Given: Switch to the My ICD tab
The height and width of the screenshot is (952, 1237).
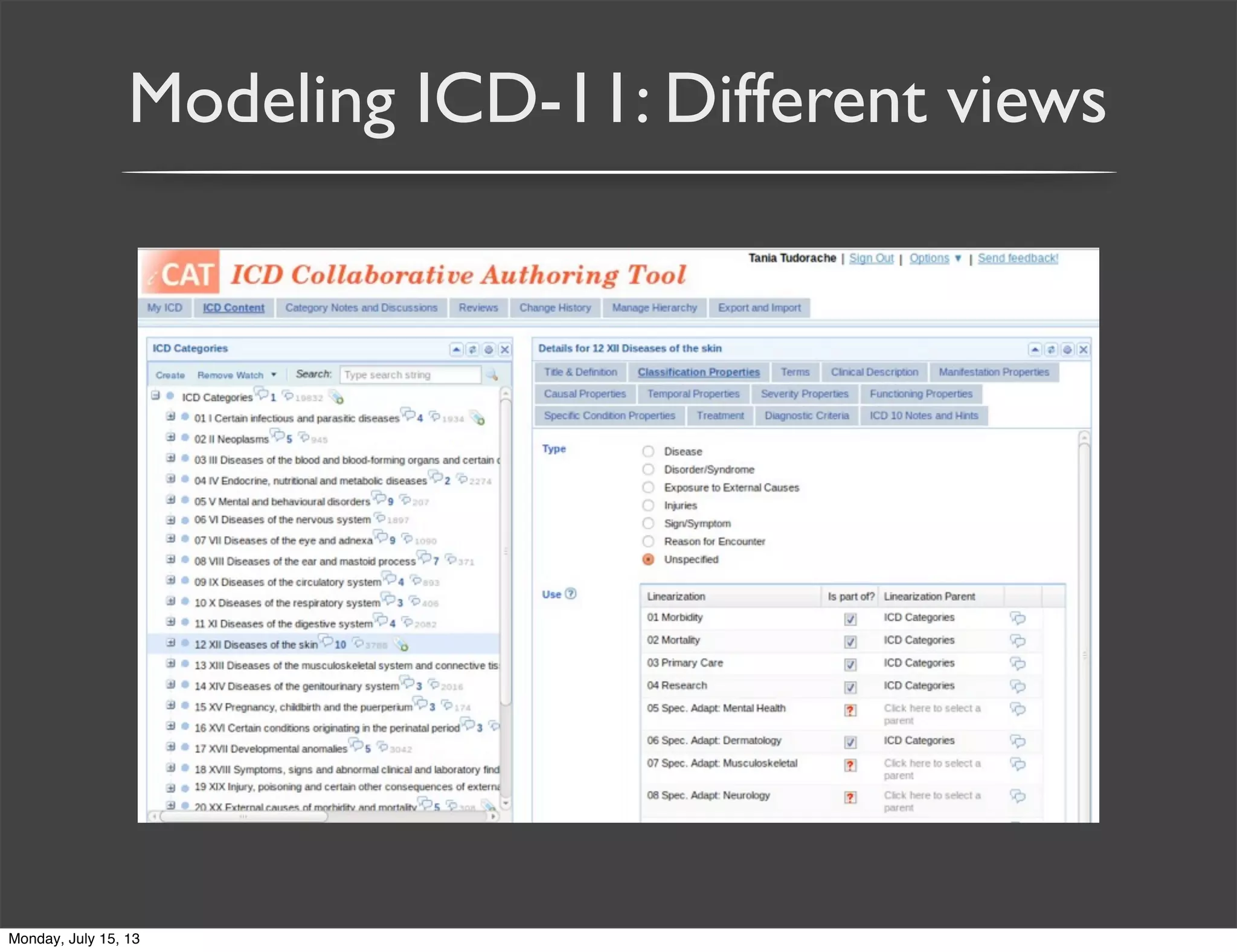Looking at the screenshot, I should (165, 307).
